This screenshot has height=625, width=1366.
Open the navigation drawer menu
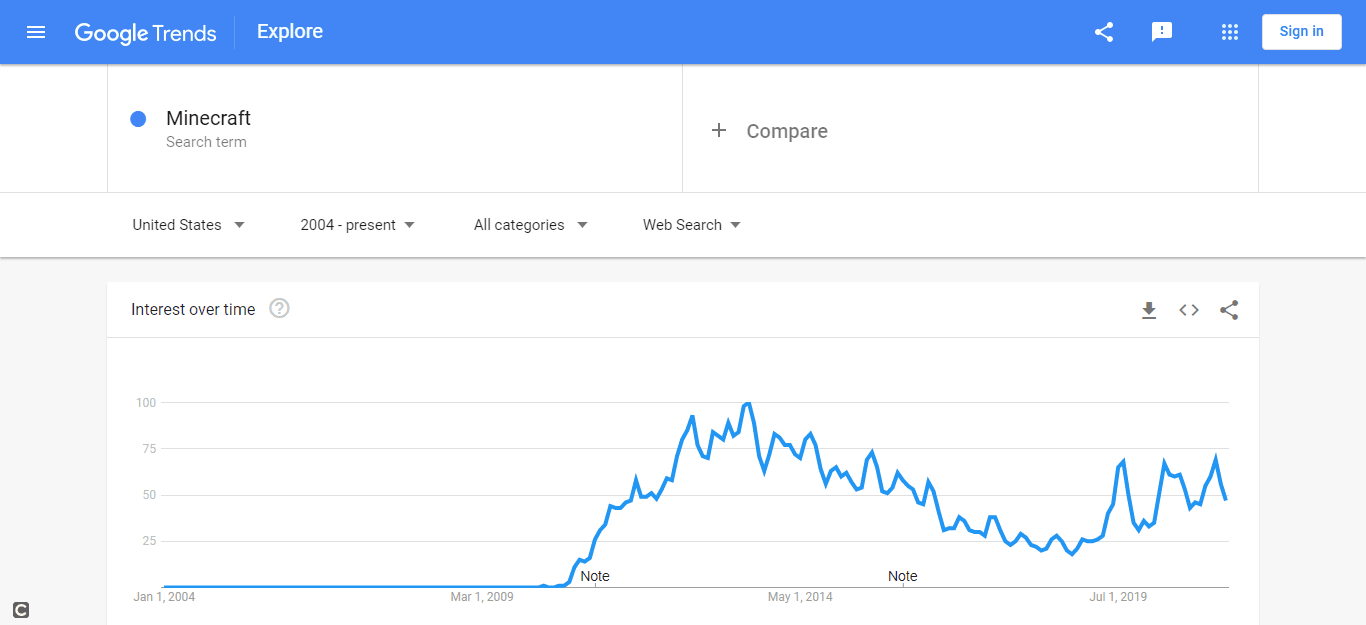36,31
